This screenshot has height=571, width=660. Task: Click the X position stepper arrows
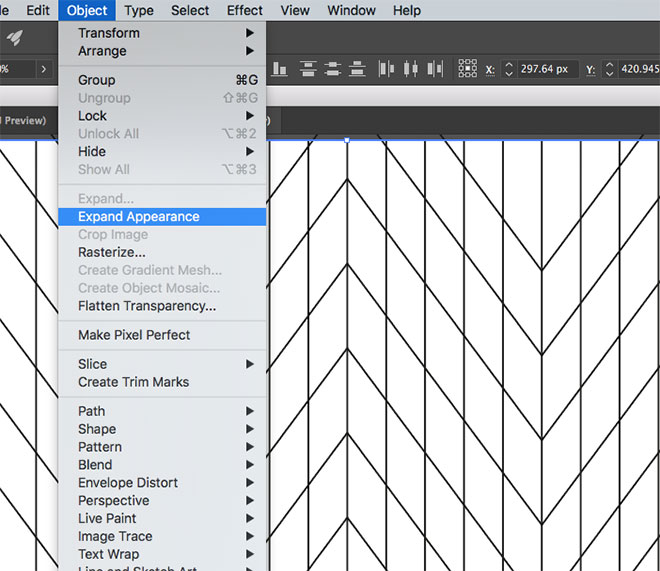[508, 69]
